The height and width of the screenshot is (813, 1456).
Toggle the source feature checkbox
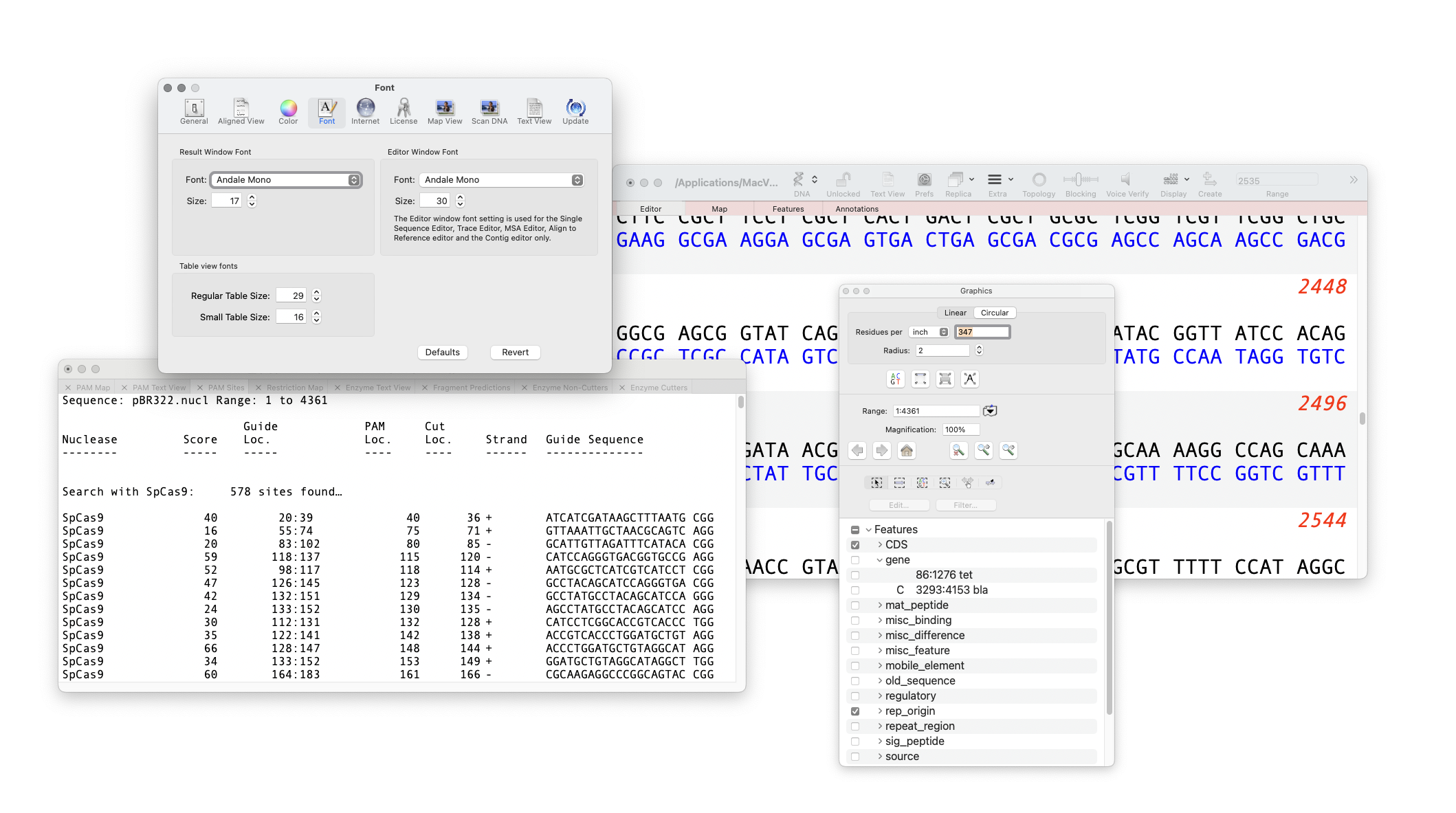(x=855, y=757)
